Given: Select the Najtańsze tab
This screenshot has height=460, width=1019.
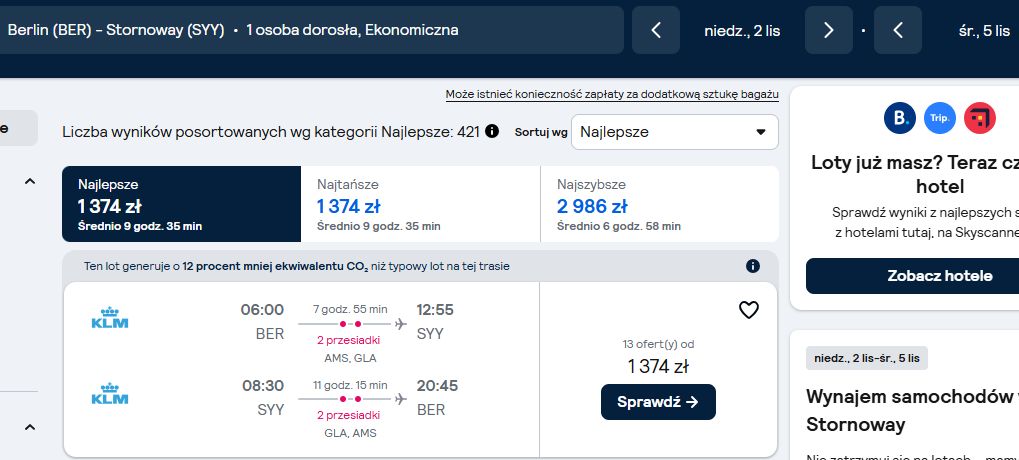Looking at the screenshot, I should click(x=420, y=204).
